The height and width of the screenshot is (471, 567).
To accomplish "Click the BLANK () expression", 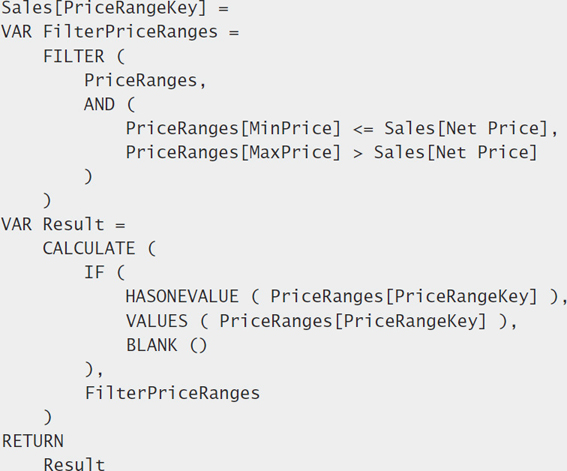I will [x=166, y=345].
